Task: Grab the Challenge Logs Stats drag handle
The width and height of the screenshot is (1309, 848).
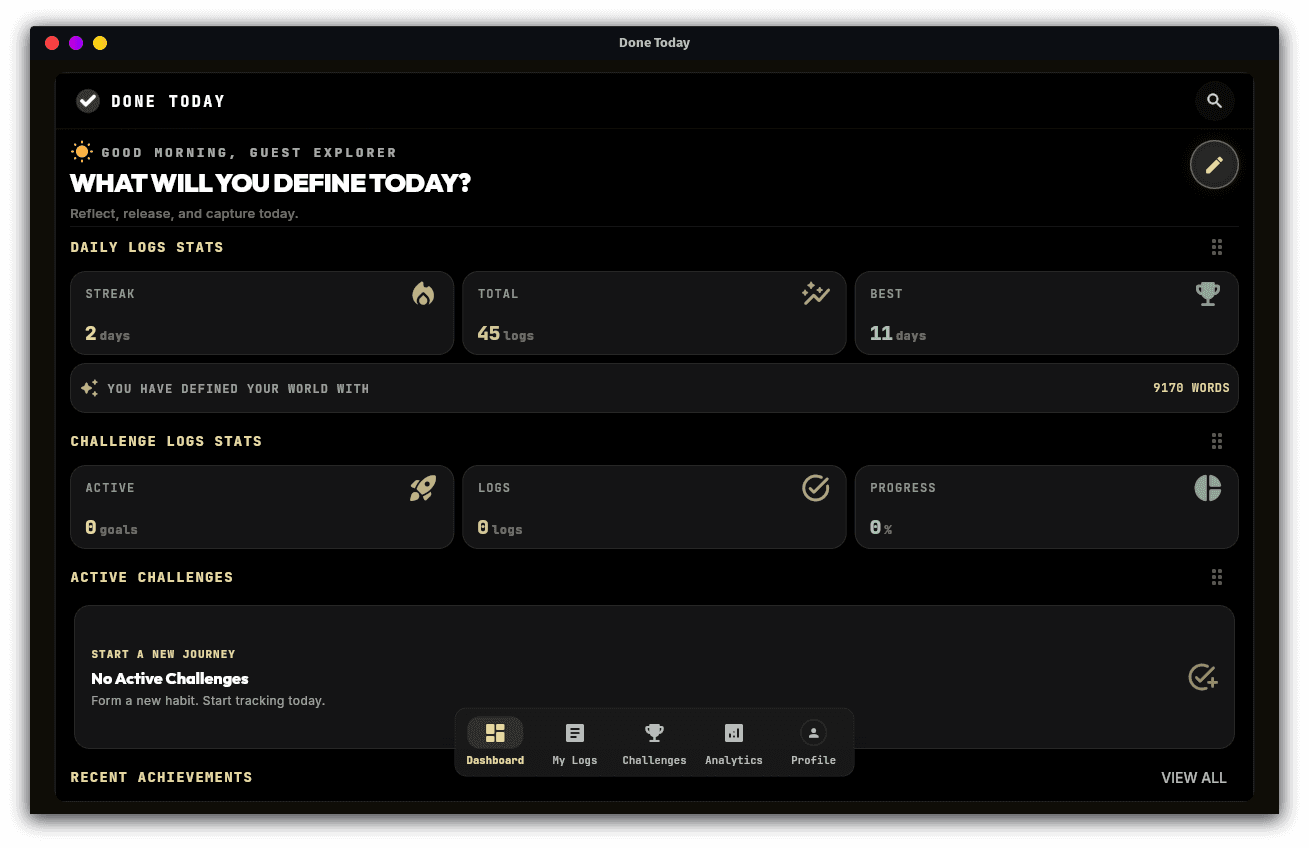Action: tap(1217, 441)
